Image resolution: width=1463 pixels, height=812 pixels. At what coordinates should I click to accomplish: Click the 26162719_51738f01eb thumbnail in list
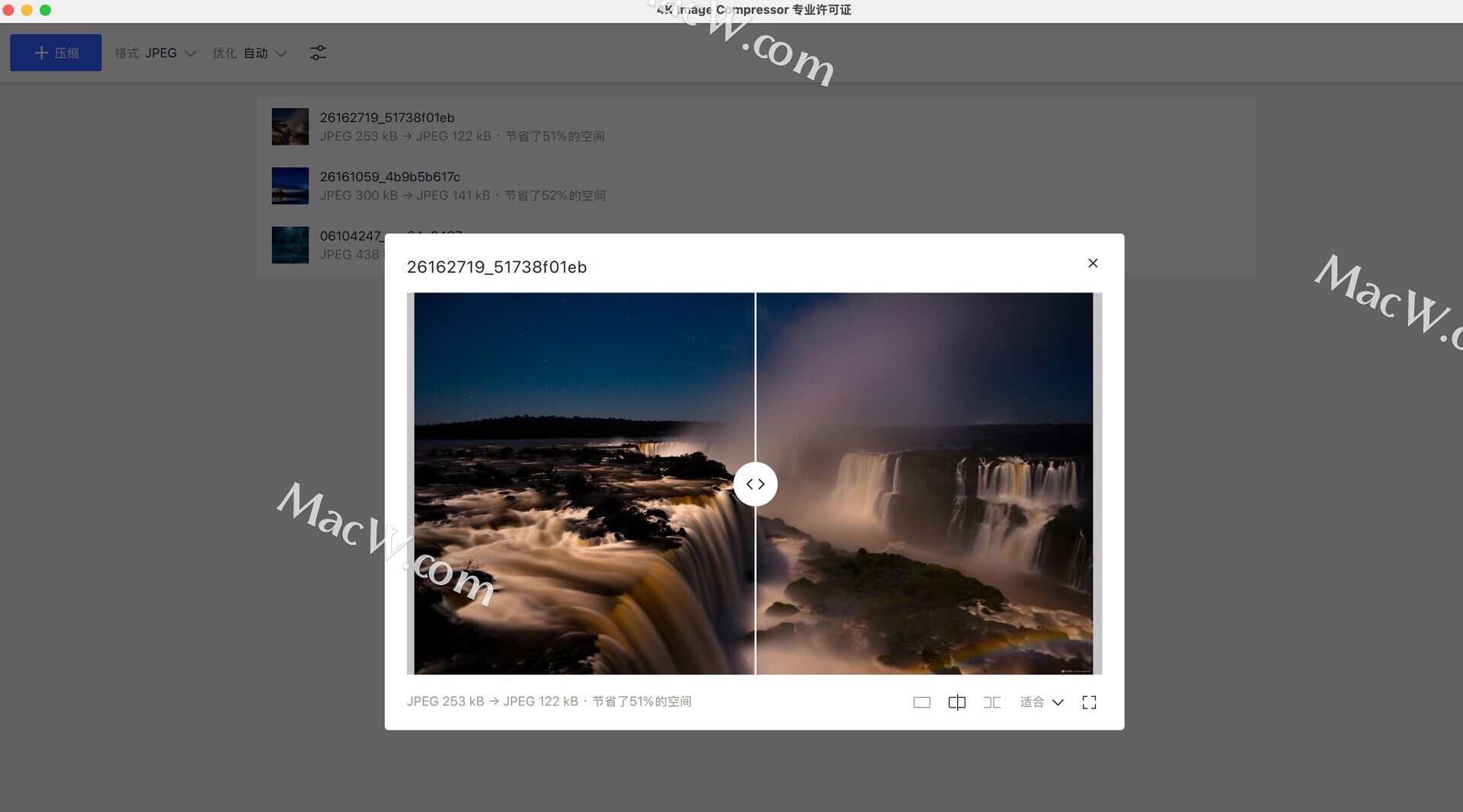[290, 126]
